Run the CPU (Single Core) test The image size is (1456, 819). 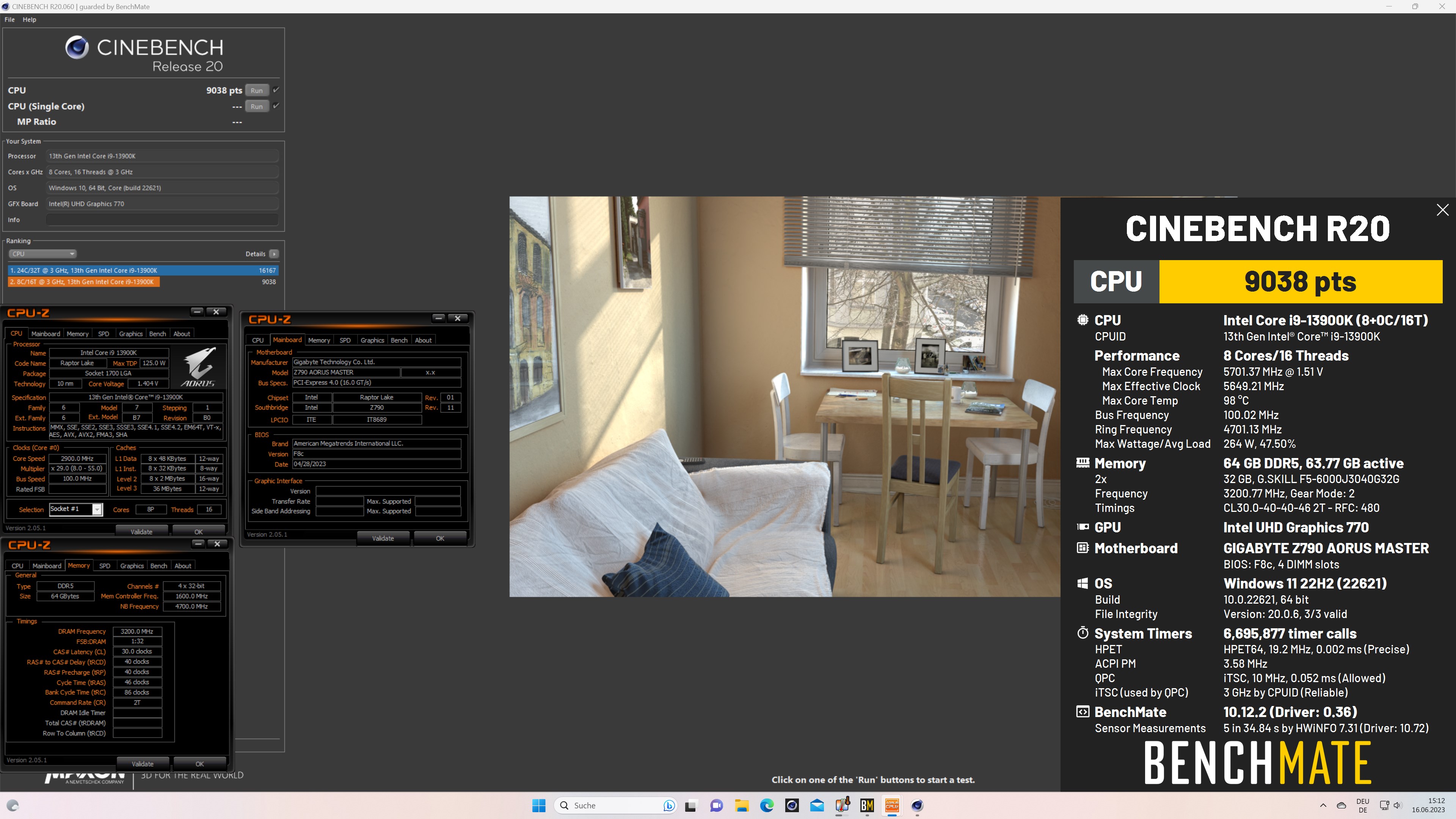257,106
